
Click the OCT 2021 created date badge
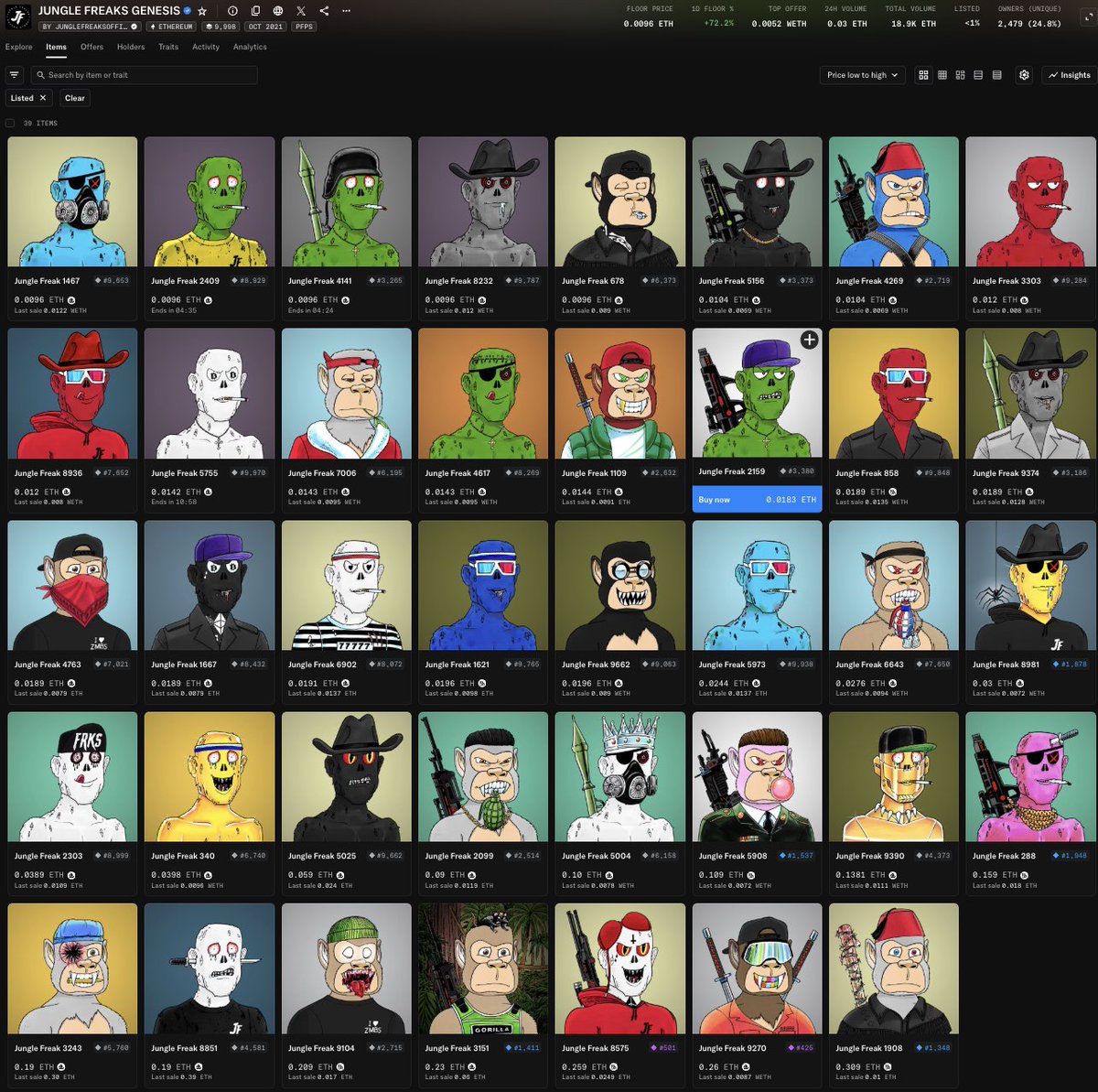pos(265,27)
